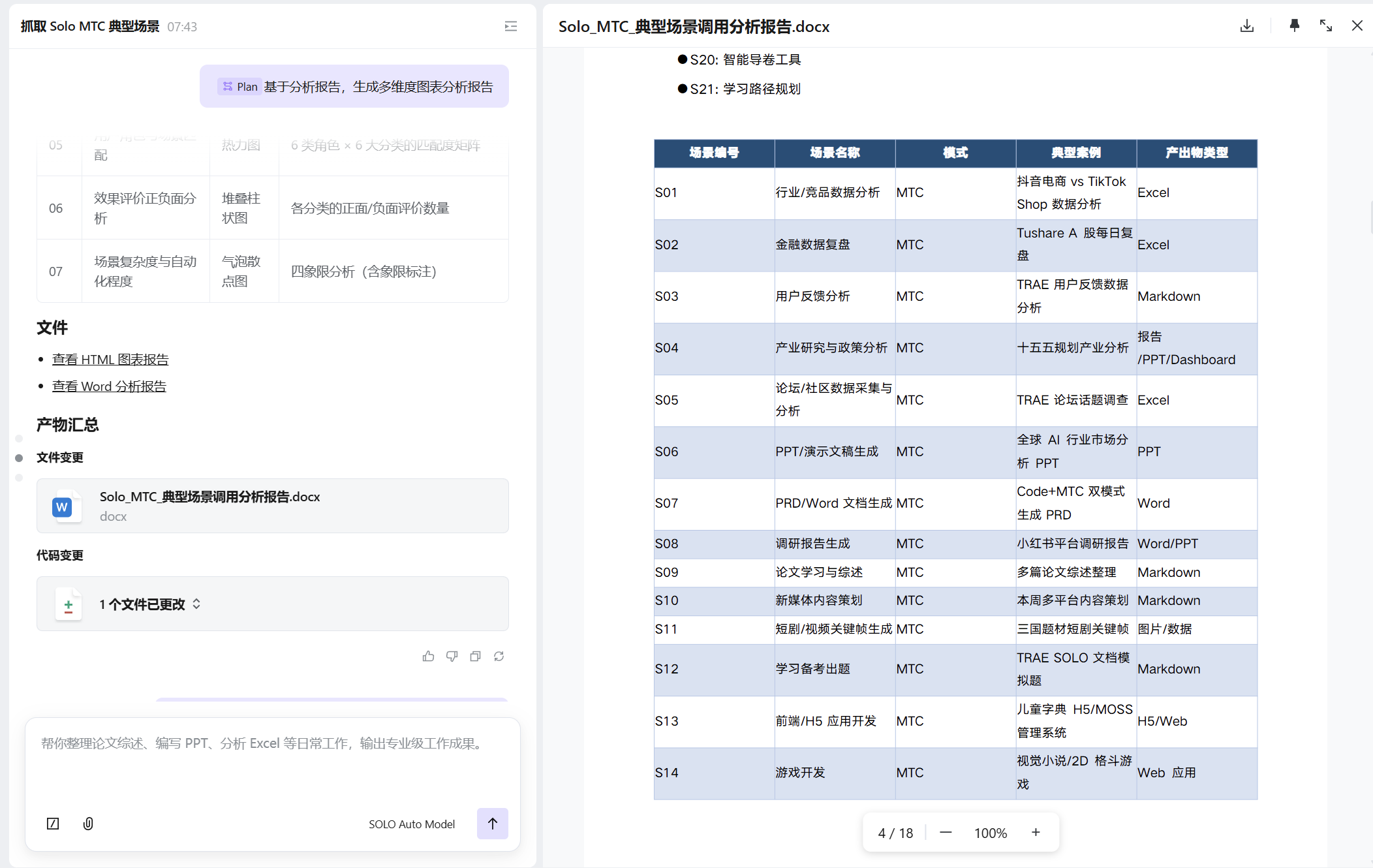Screen dimensions: 1373x868
Task: Click the attachment paperclip icon
Action: coord(88,824)
